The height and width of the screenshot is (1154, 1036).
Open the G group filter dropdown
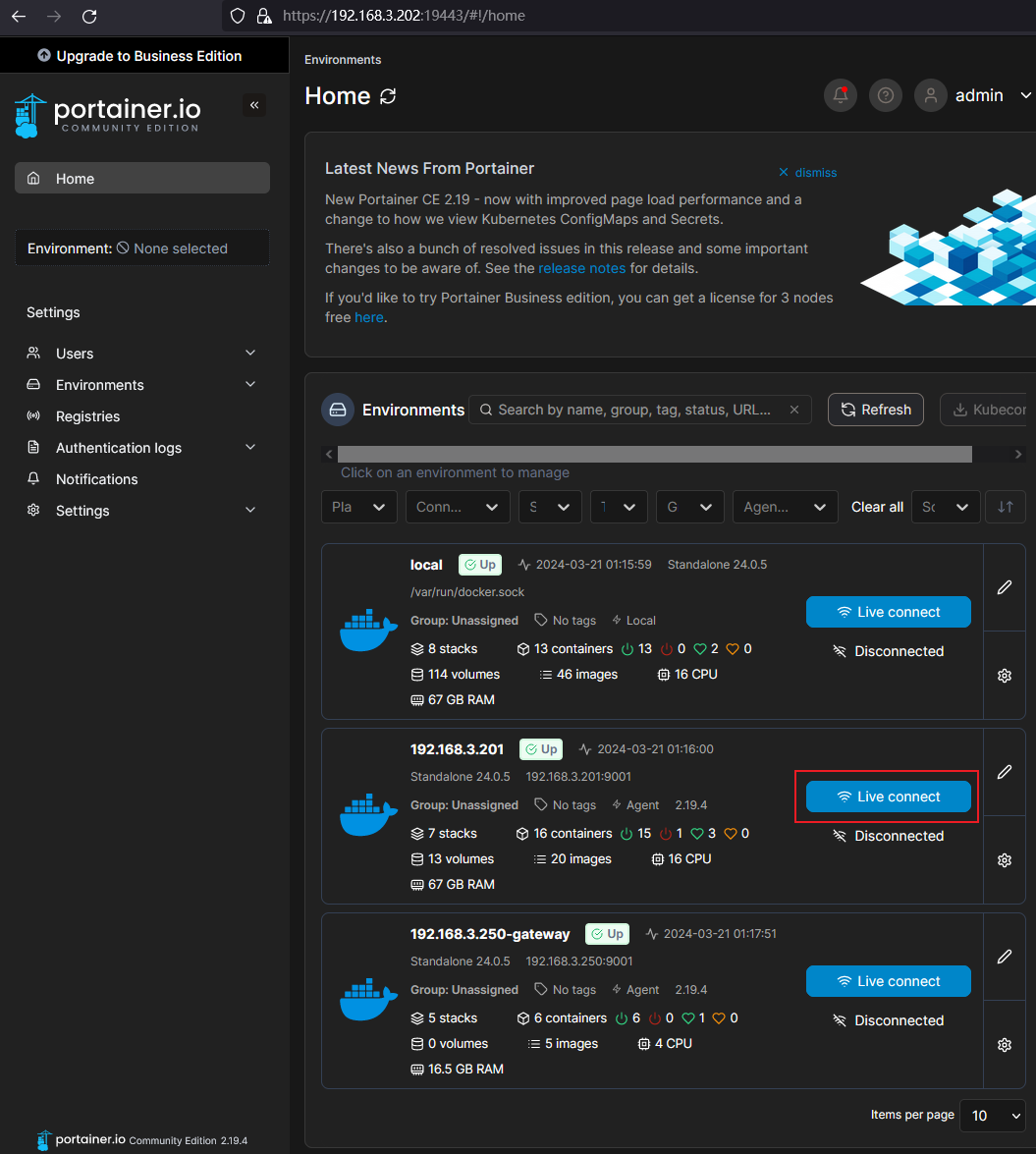point(690,507)
